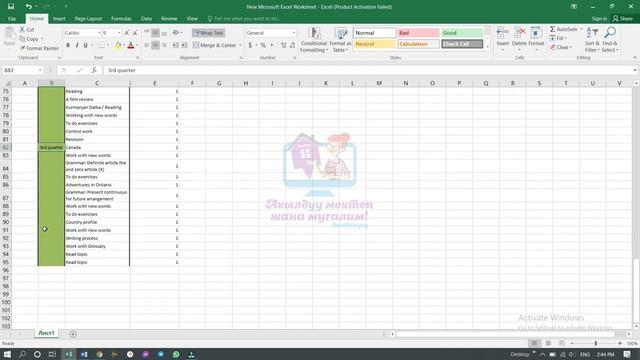640x360 pixels.
Task: Apply the Bad cell style
Action: 418,33
